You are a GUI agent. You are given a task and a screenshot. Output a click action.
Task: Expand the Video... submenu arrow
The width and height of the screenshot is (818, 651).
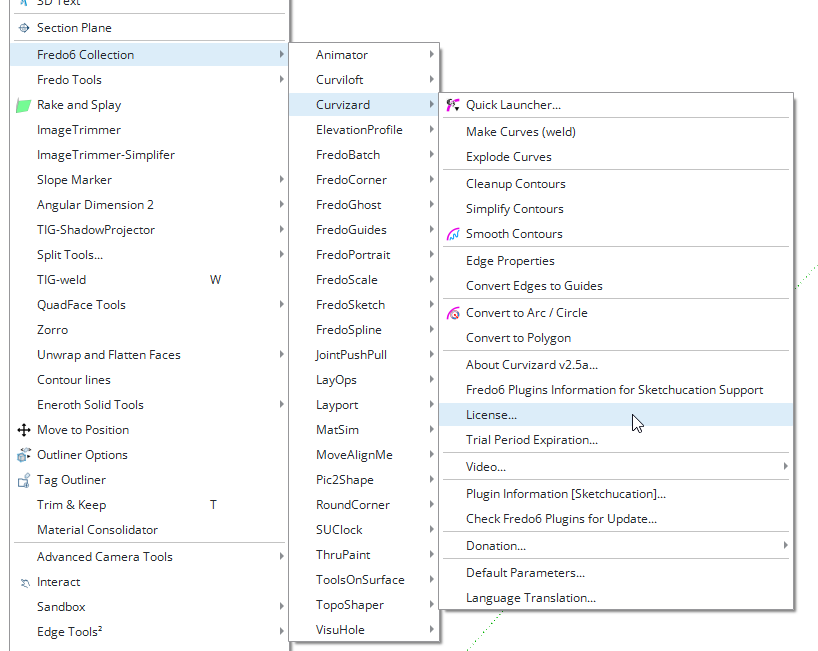[785, 466]
